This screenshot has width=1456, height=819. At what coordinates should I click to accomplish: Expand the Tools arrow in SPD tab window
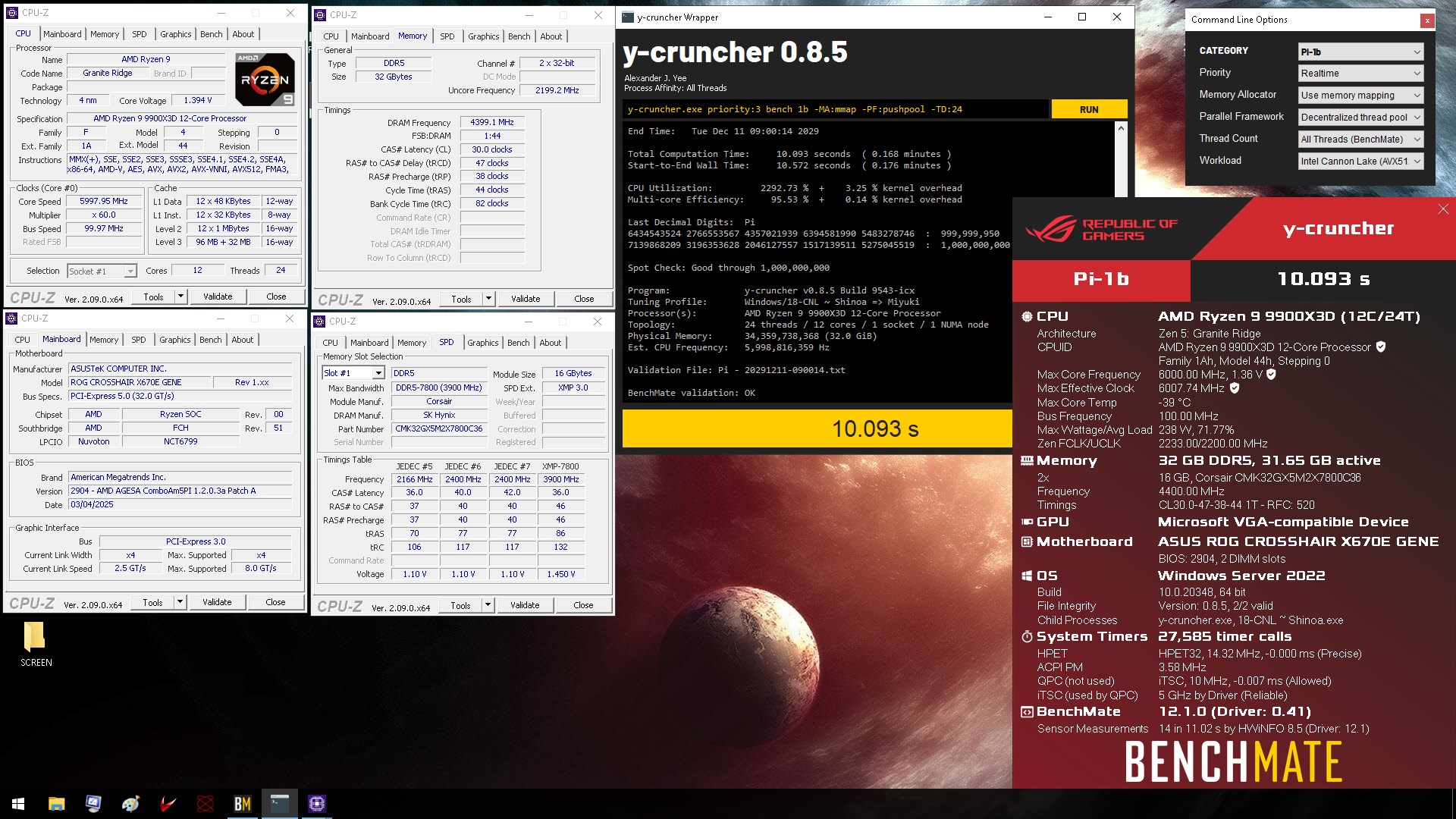(x=488, y=605)
